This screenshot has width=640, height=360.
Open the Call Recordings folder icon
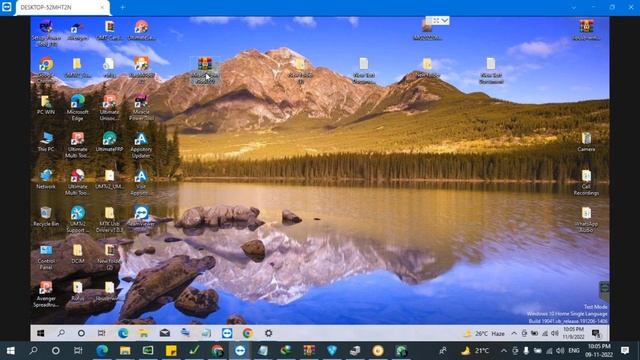point(586,182)
